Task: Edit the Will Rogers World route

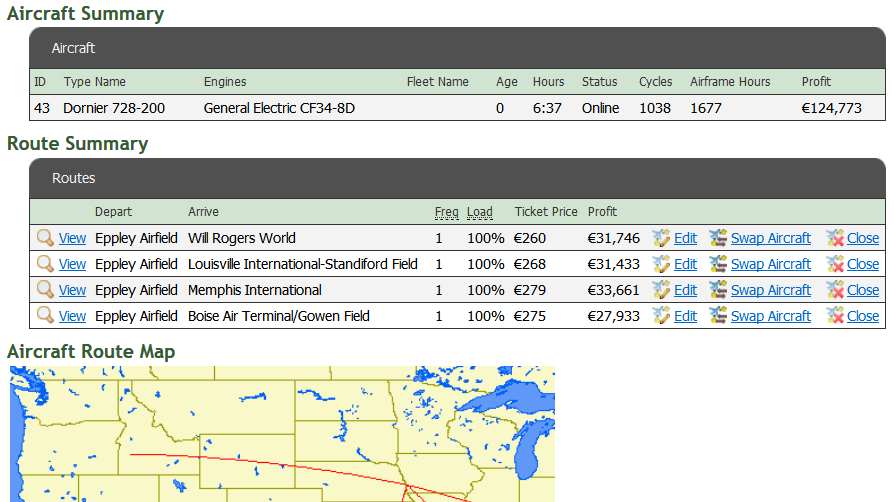Action: pyautogui.click(x=685, y=238)
